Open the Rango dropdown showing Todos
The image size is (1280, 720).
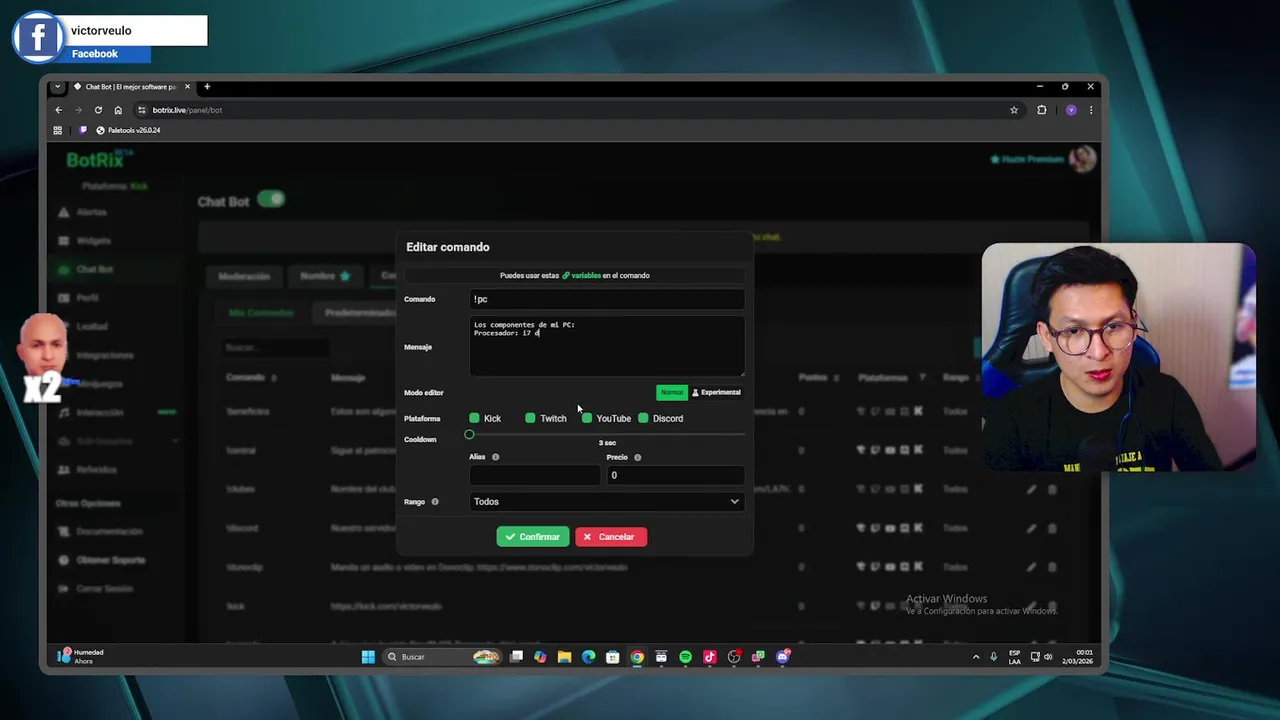tap(607, 502)
